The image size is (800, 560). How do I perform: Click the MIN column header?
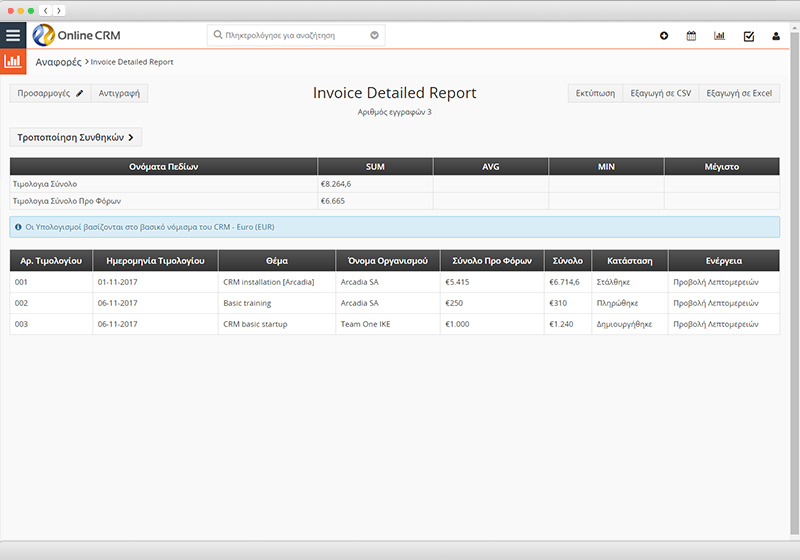pyautogui.click(x=606, y=167)
